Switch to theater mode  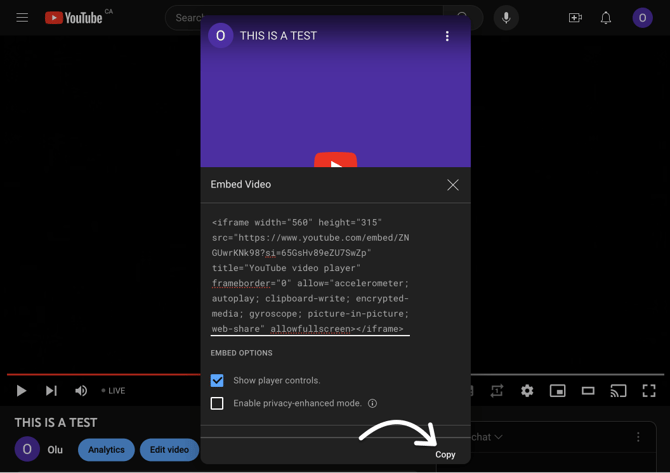pos(588,391)
